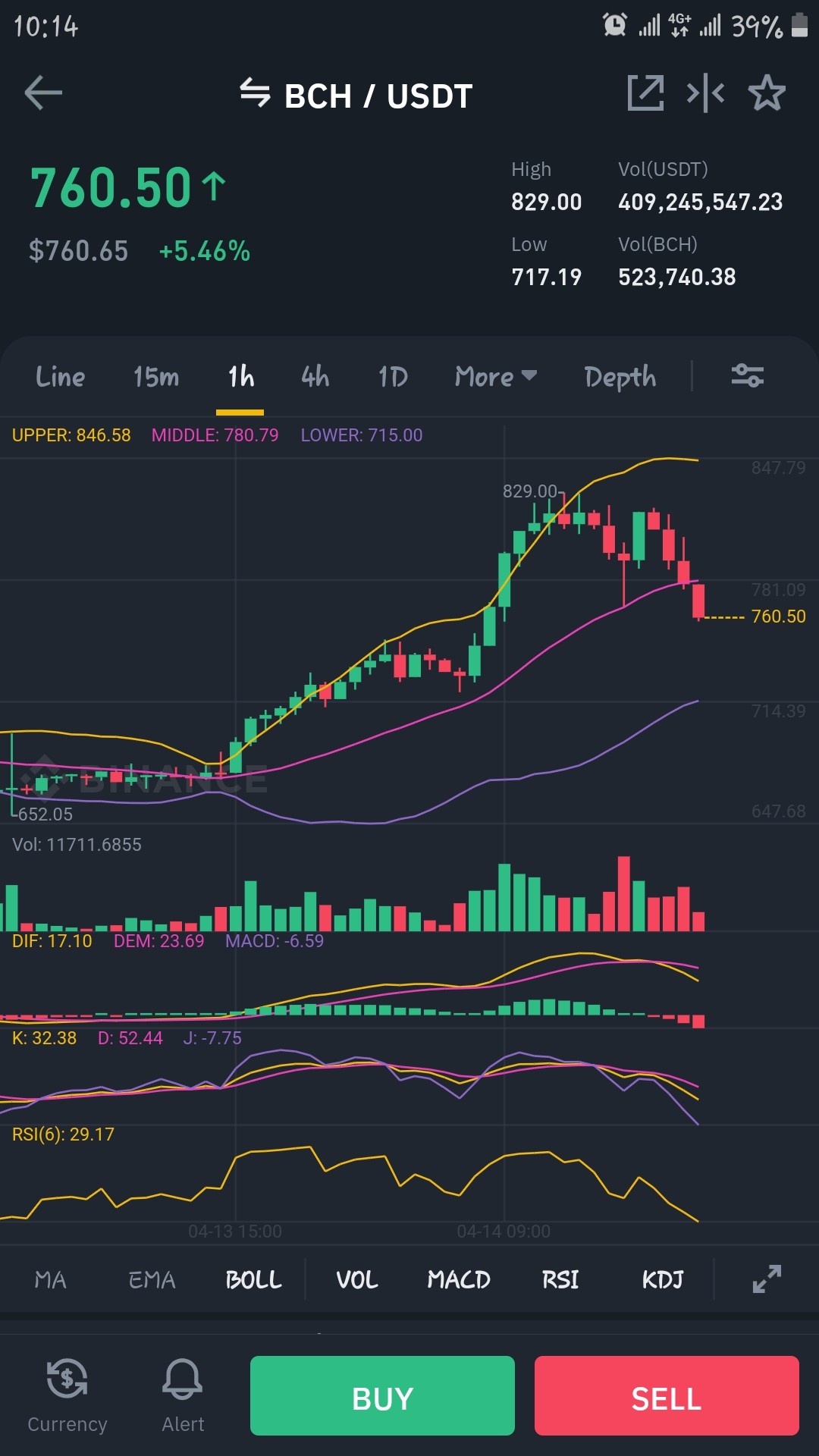This screenshot has width=819, height=1456.
Task: Add BCH/USDT to favorites star
Action: point(767,93)
